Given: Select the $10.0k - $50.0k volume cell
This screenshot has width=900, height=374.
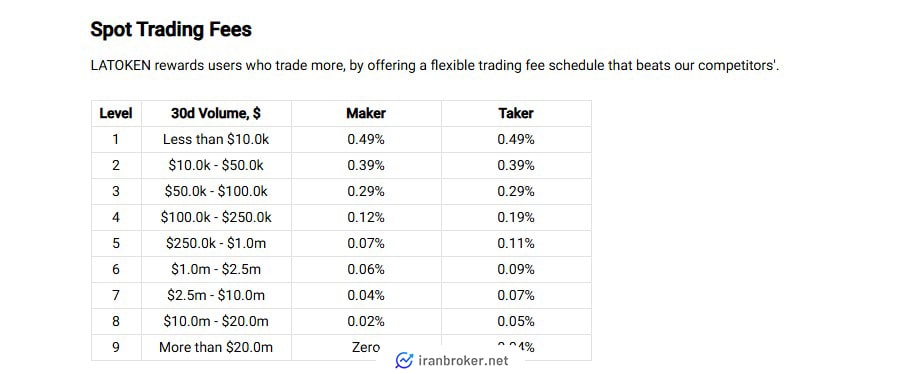Looking at the screenshot, I should [x=216, y=165].
